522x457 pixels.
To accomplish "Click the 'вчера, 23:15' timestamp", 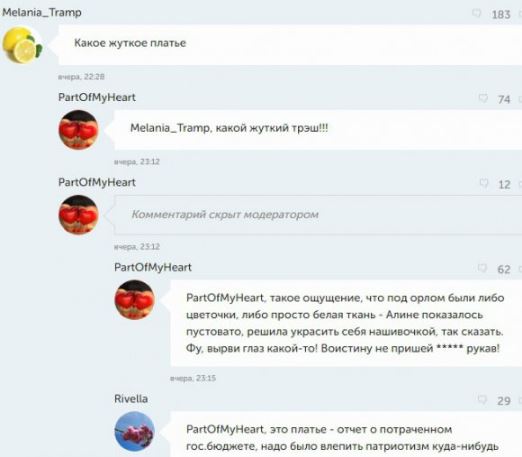I will click(193, 378).
